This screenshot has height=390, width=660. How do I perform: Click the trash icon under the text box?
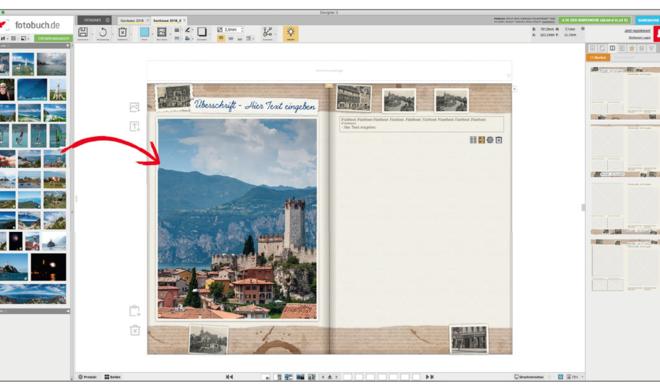(499, 140)
